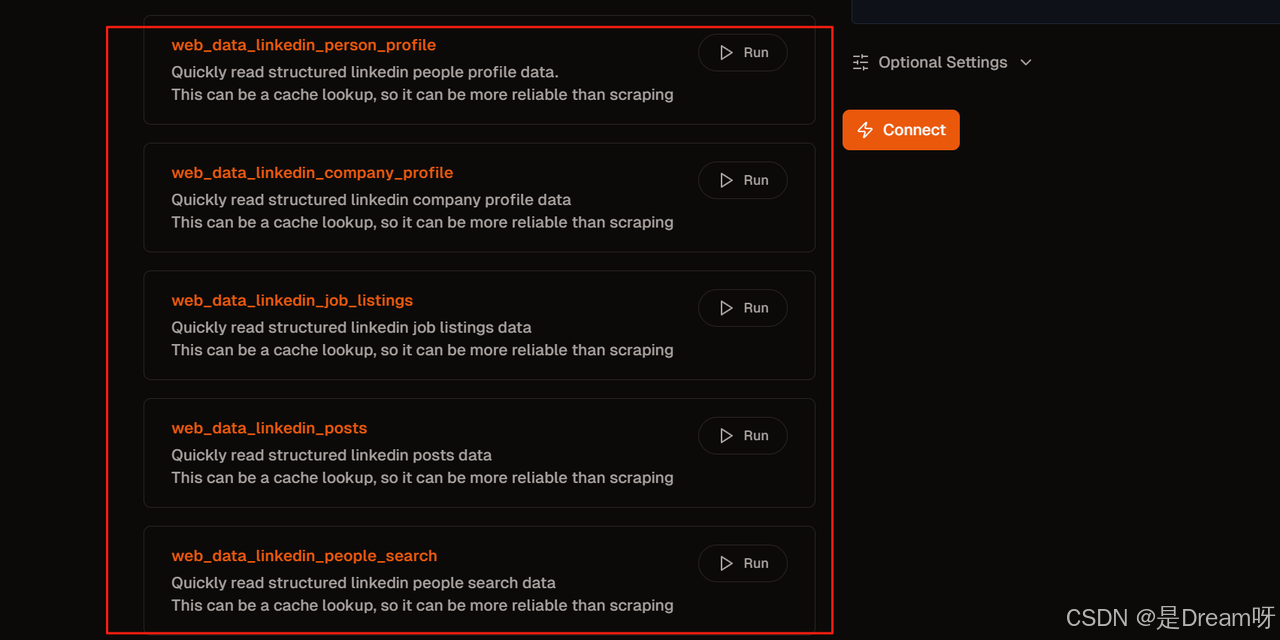Open the web_data_linkedin_people_search title
The width and height of the screenshot is (1280, 640).
pos(304,556)
